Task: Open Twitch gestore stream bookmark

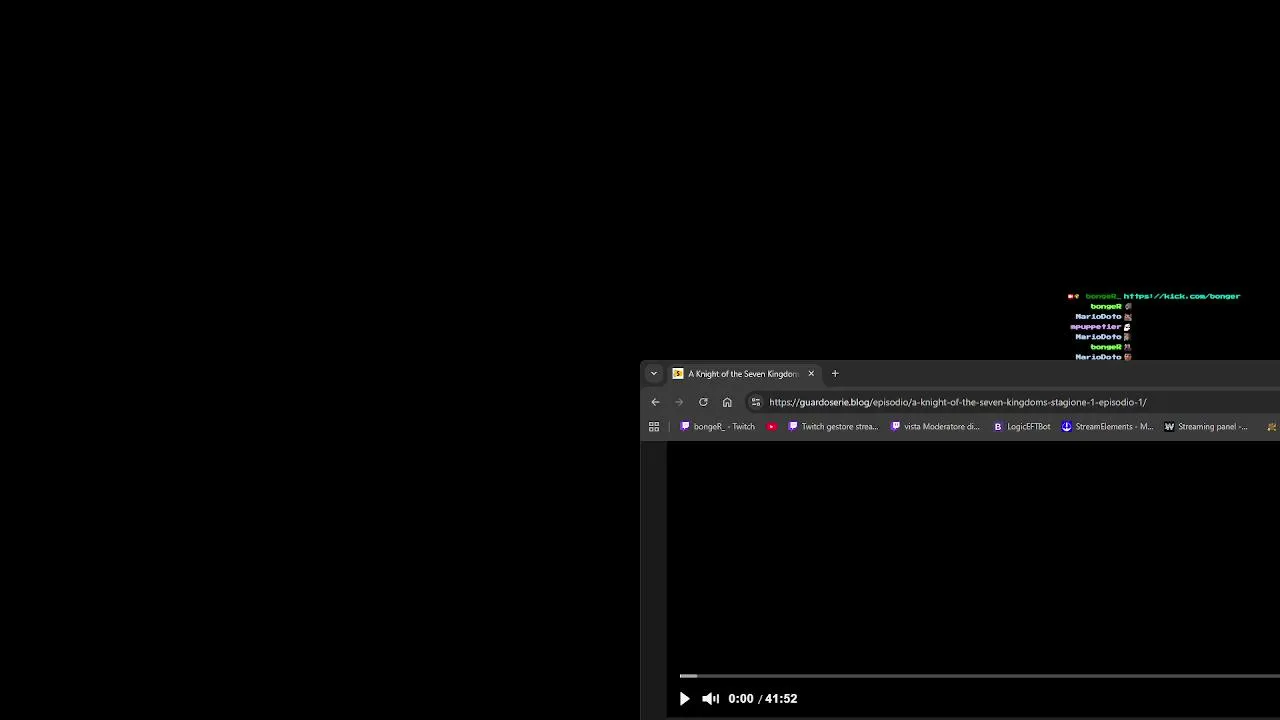Action: [833, 427]
